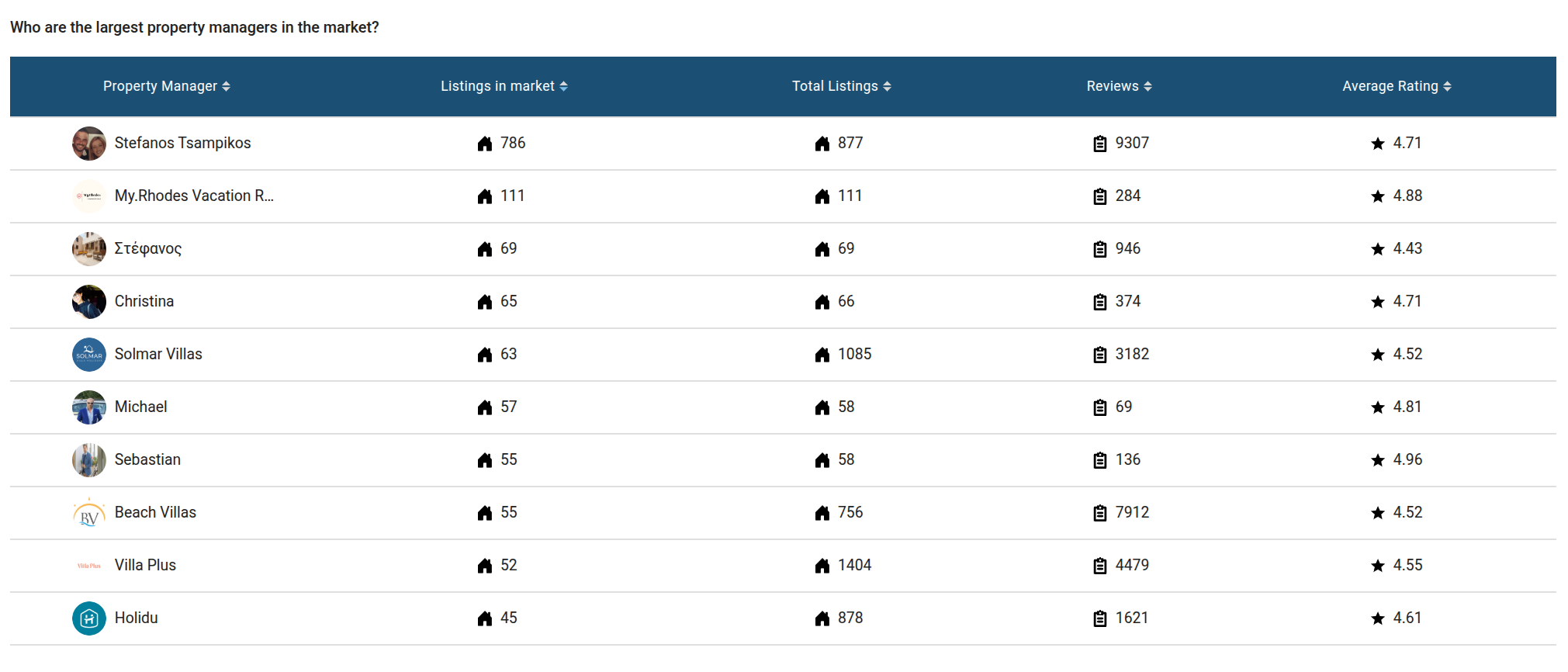
Task: Click the clipboard icon beside 136 reviews
Action: coord(1100,460)
